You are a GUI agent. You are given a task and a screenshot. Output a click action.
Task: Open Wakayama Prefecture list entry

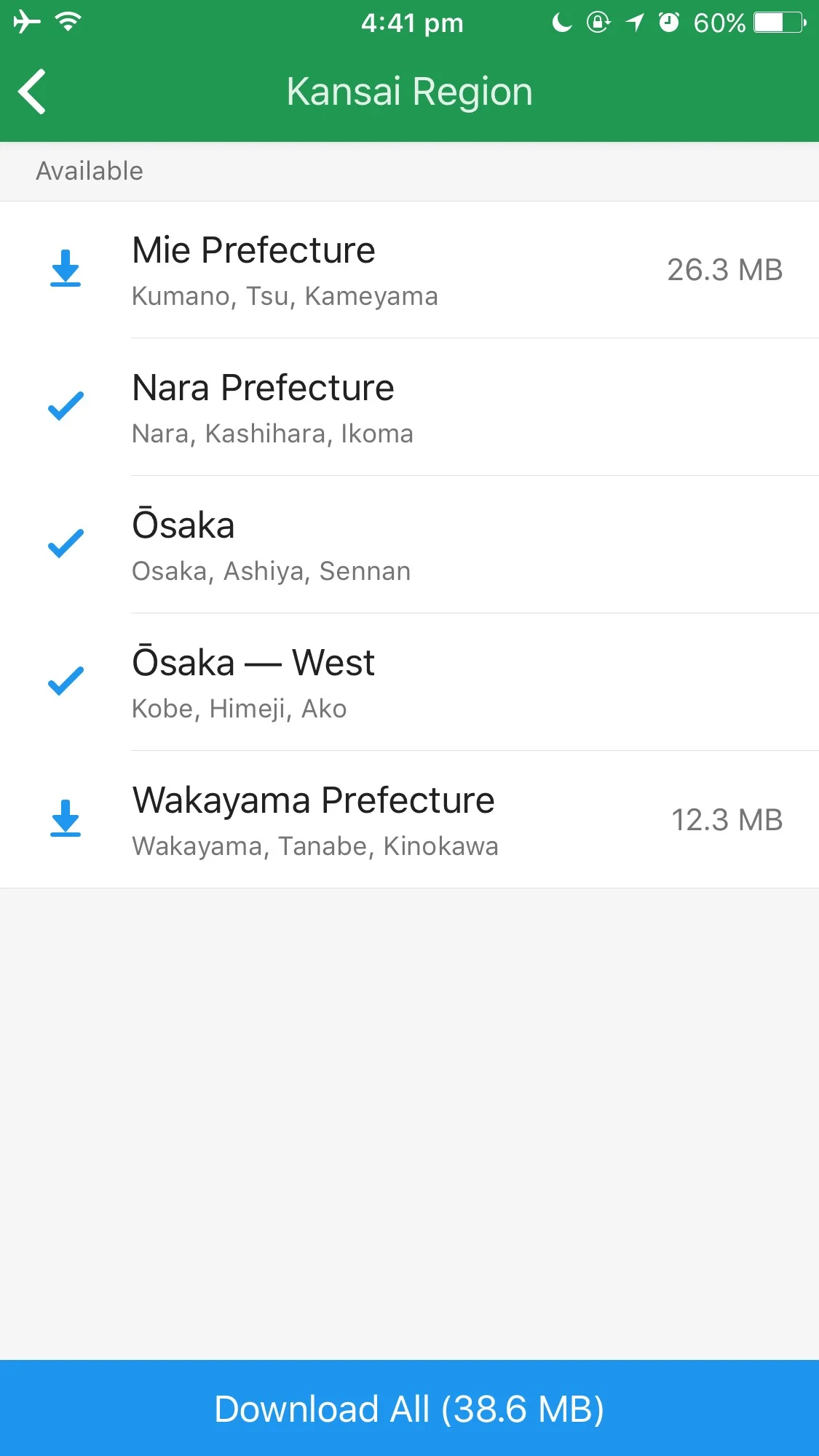tap(409, 820)
